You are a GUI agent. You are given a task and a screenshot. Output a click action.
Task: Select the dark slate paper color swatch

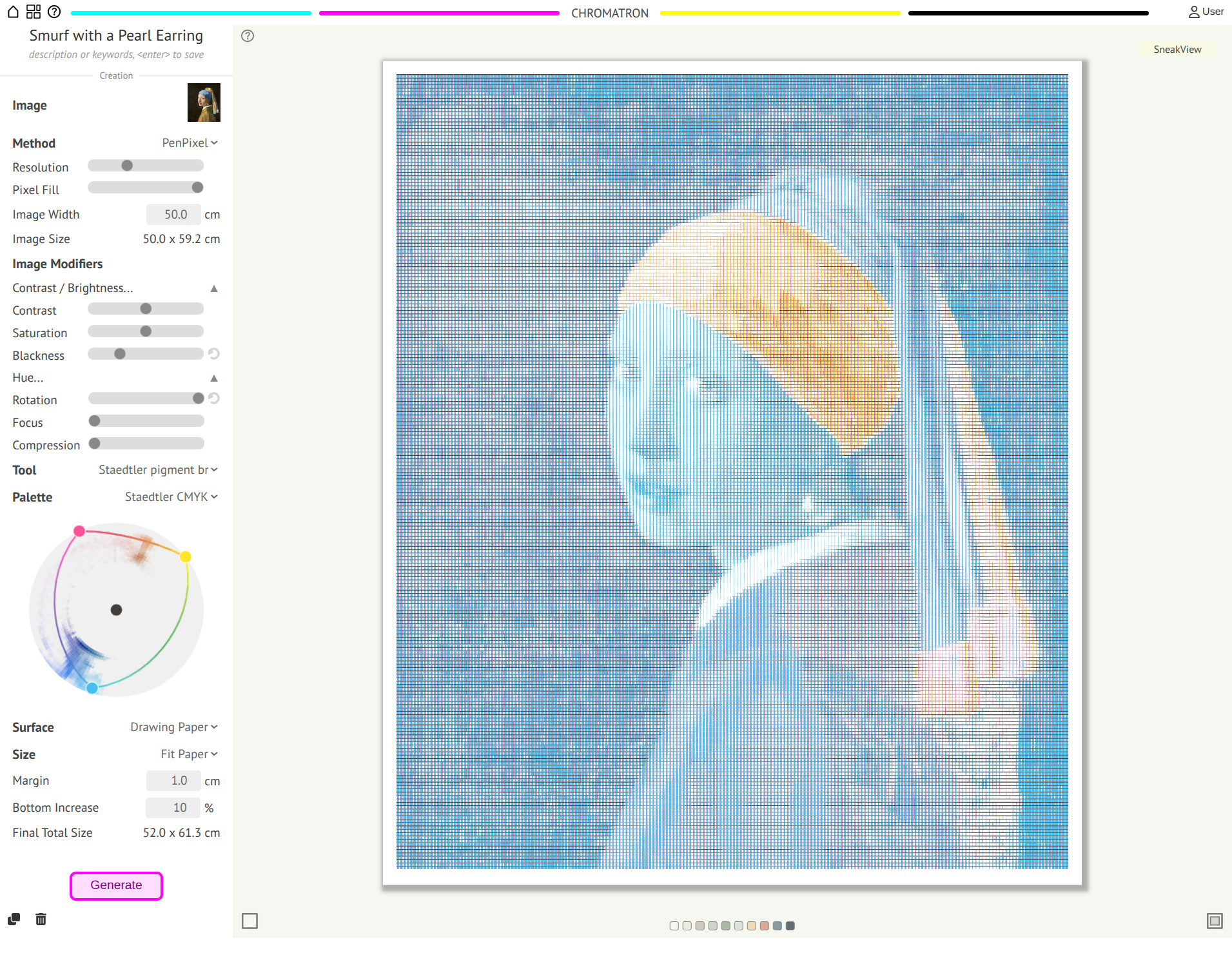point(790,926)
